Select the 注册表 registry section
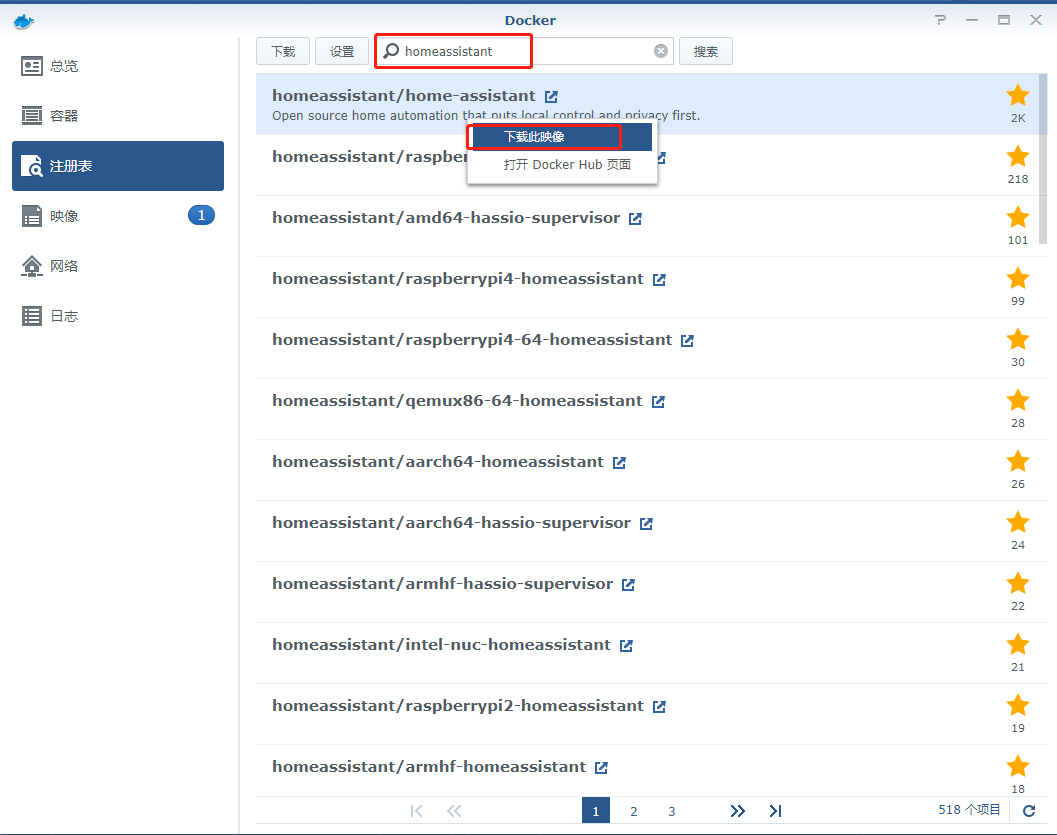 (x=118, y=166)
